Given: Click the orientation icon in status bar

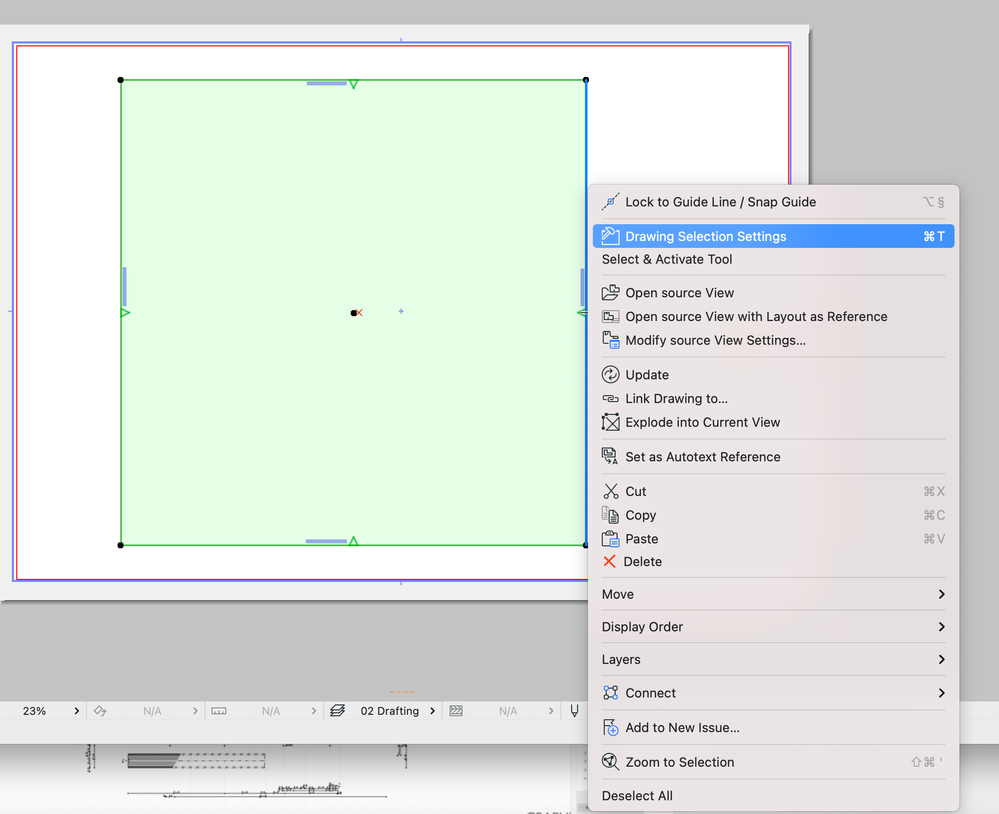Looking at the screenshot, I should click(x=100, y=711).
